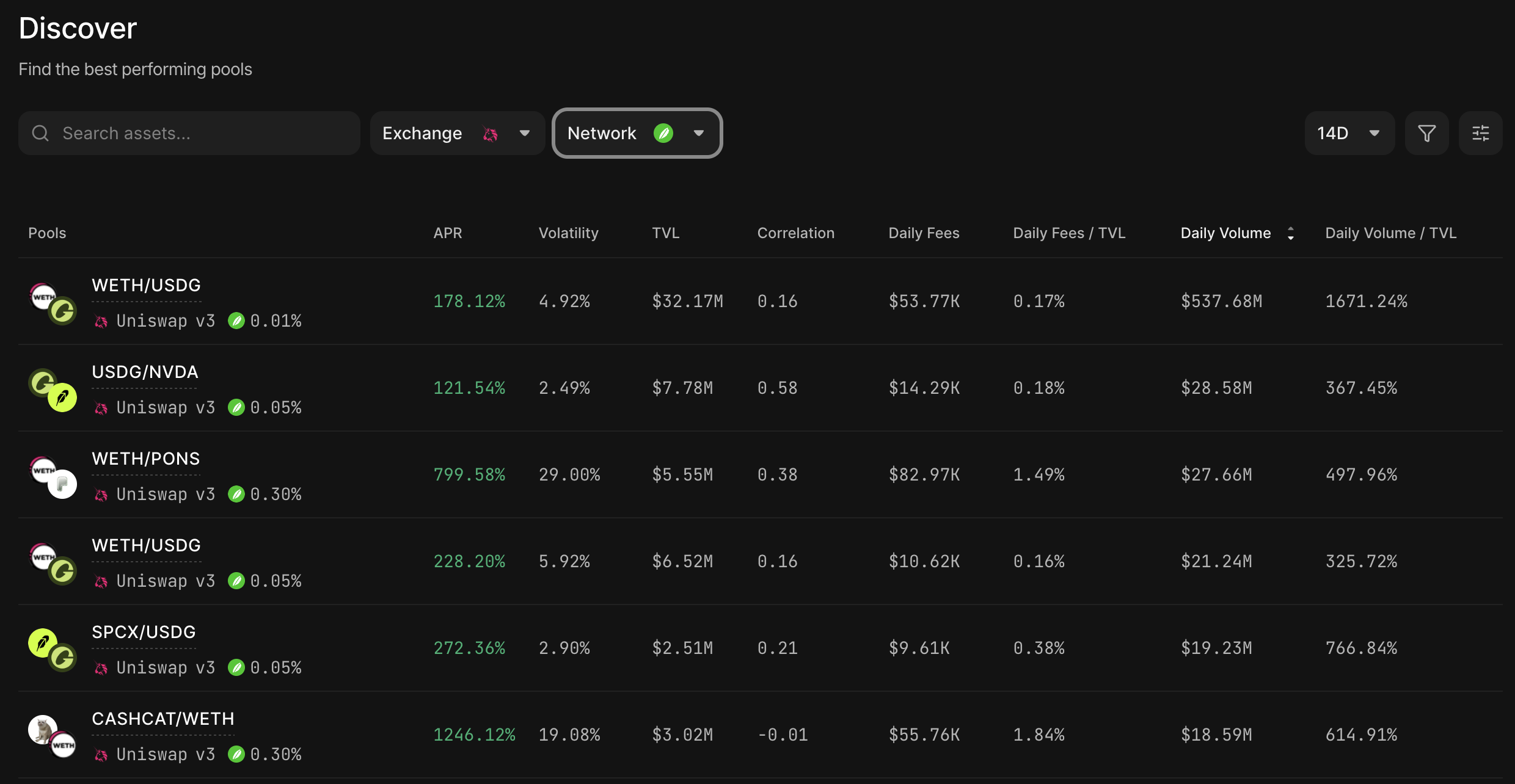
Task: Click the WETH/USDG 0.01% pool token icons
Action: click(x=53, y=303)
